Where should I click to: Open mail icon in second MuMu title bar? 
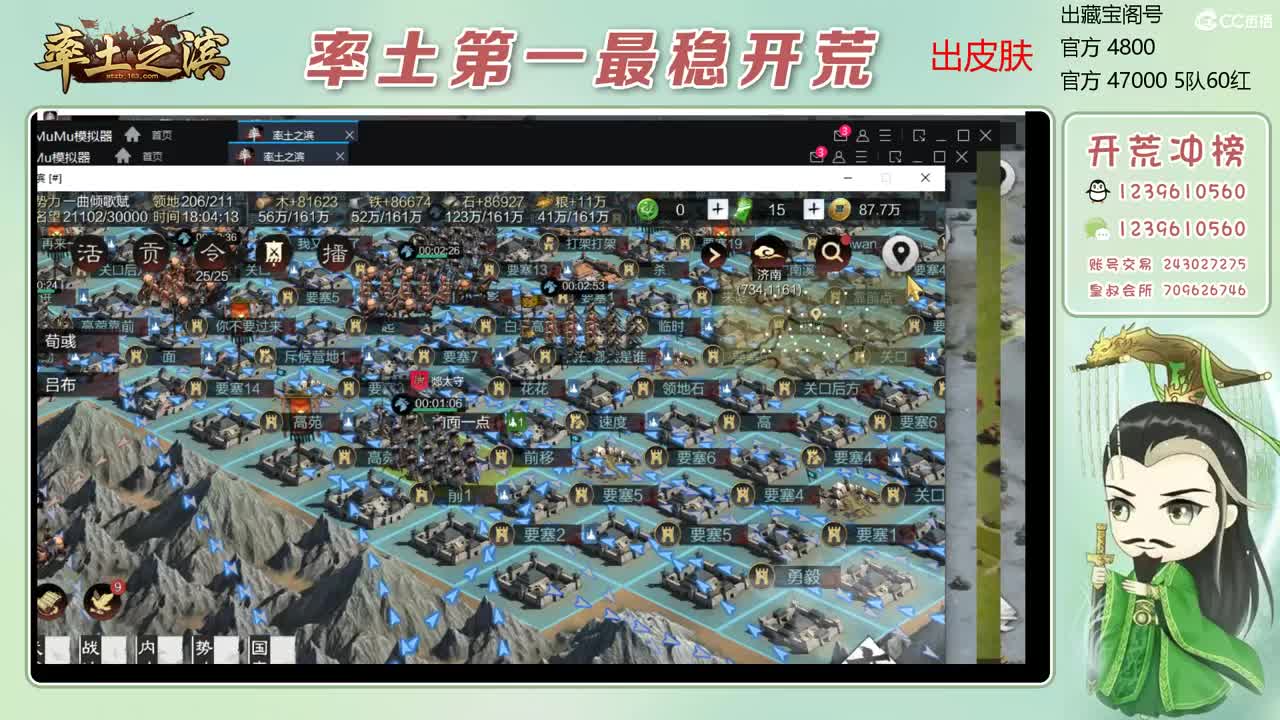[818, 157]
